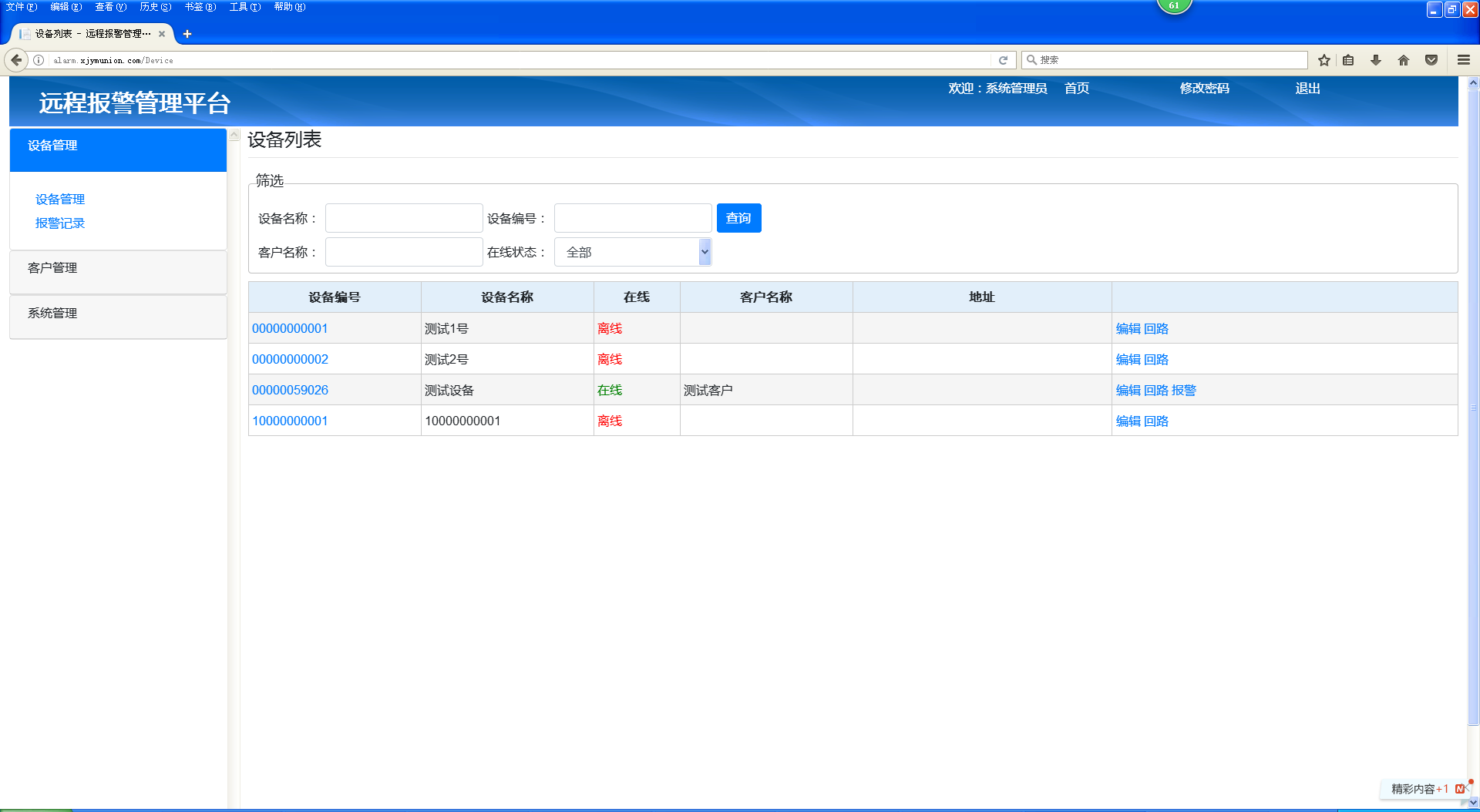Click 修改密码 in the header
Viewport: 1480px width, 812px height.
[1204, 89]
